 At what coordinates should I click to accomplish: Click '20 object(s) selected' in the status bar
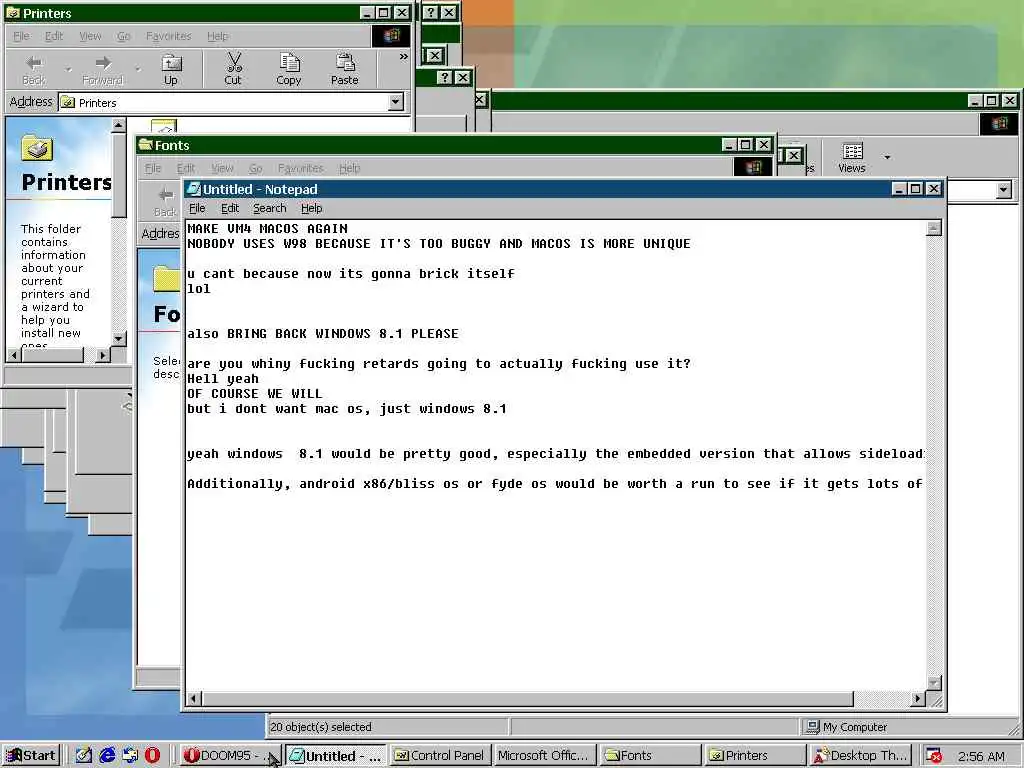pyautogui.click(x=321, y=727)
